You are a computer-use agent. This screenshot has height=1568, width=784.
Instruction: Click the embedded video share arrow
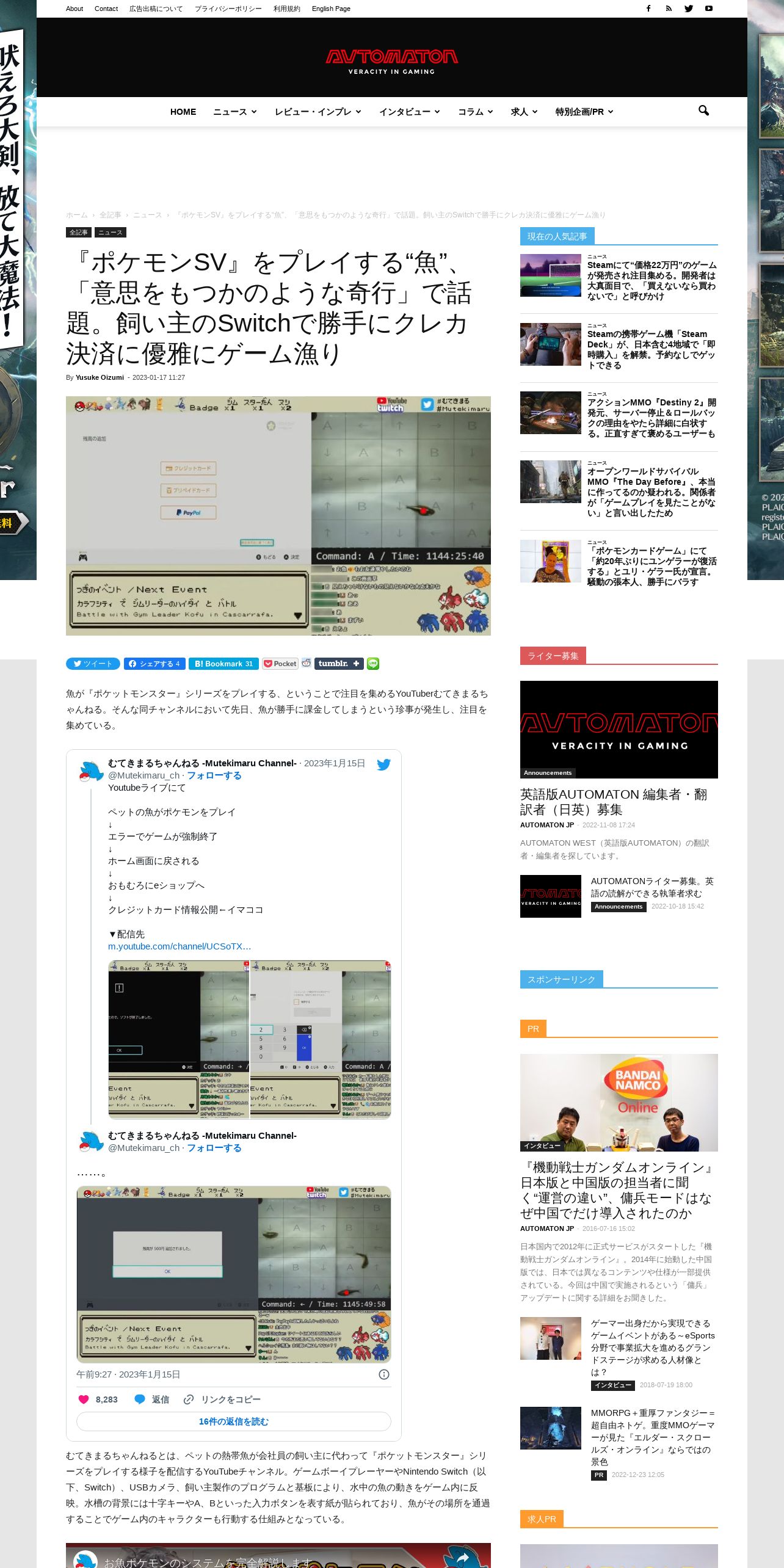point(463,1558)
